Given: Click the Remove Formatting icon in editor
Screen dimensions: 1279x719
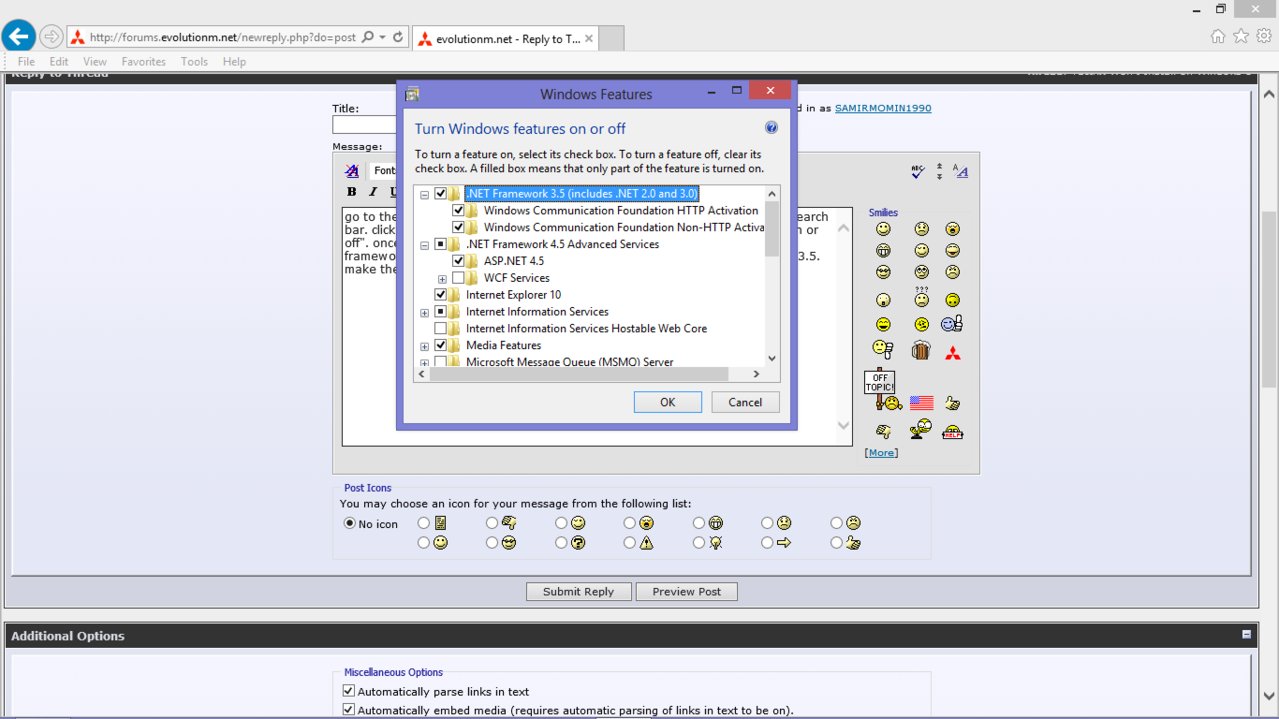Looking at the screenshot, I should point(351,171).
